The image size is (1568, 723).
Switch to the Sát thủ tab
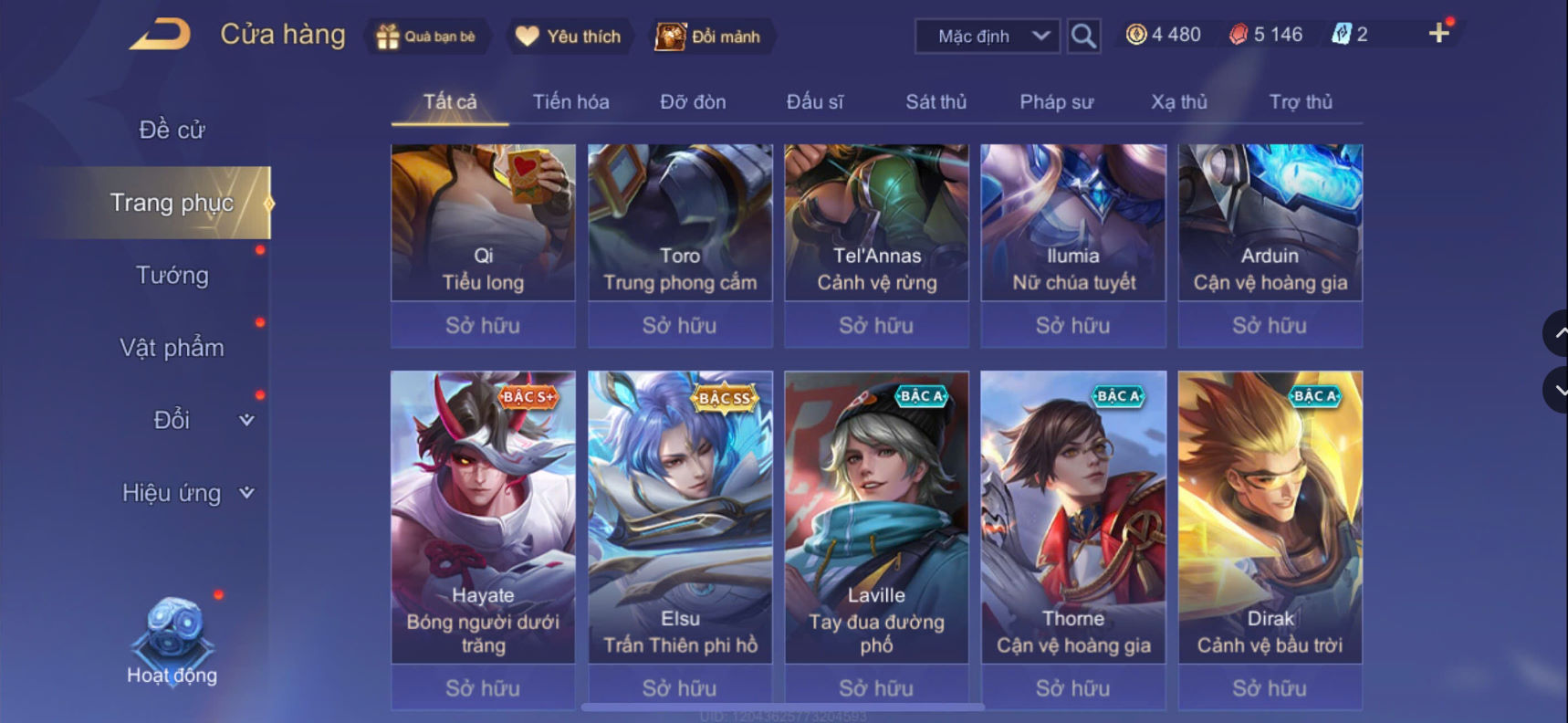click(x=936, y=101)
